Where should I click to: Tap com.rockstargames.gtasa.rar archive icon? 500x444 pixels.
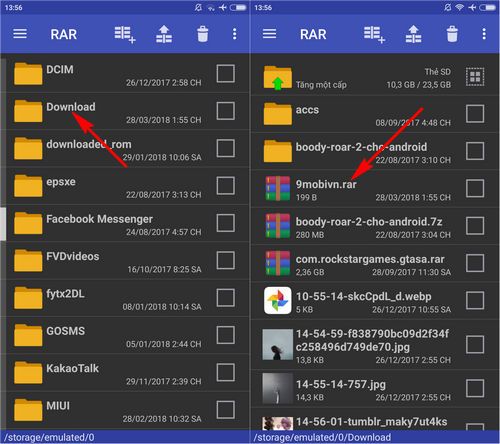click(x=277, y=263)
